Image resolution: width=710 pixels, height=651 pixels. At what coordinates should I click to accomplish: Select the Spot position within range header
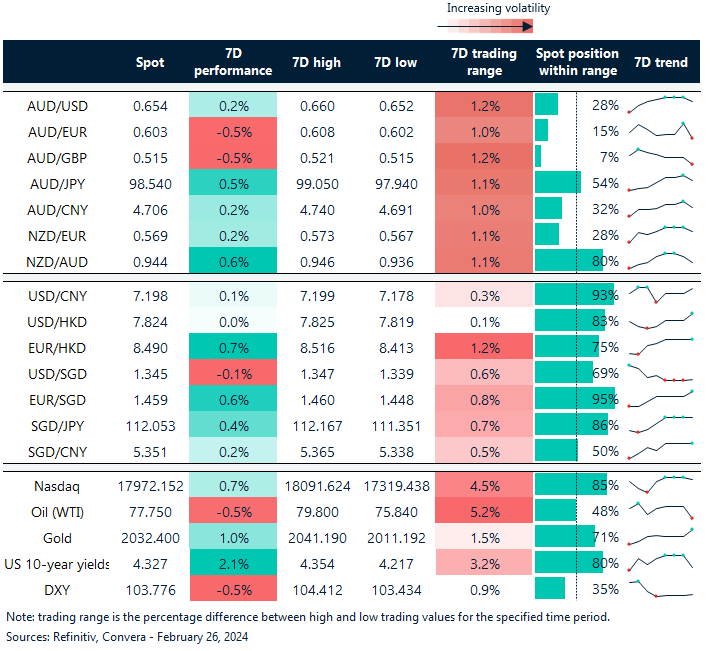tap(577, 62)
